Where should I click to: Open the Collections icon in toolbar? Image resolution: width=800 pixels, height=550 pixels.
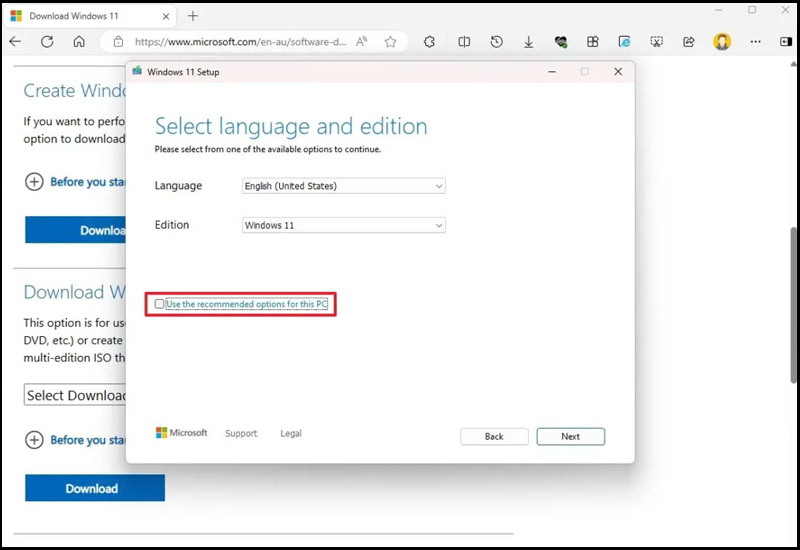pyautogui.click(x=592, y=42)
